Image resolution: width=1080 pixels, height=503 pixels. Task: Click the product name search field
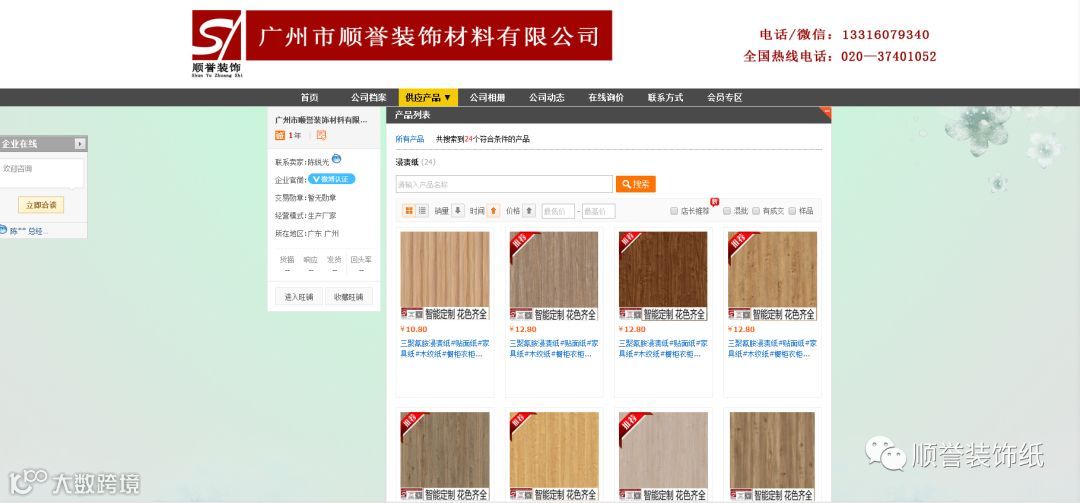coord(504,184)
